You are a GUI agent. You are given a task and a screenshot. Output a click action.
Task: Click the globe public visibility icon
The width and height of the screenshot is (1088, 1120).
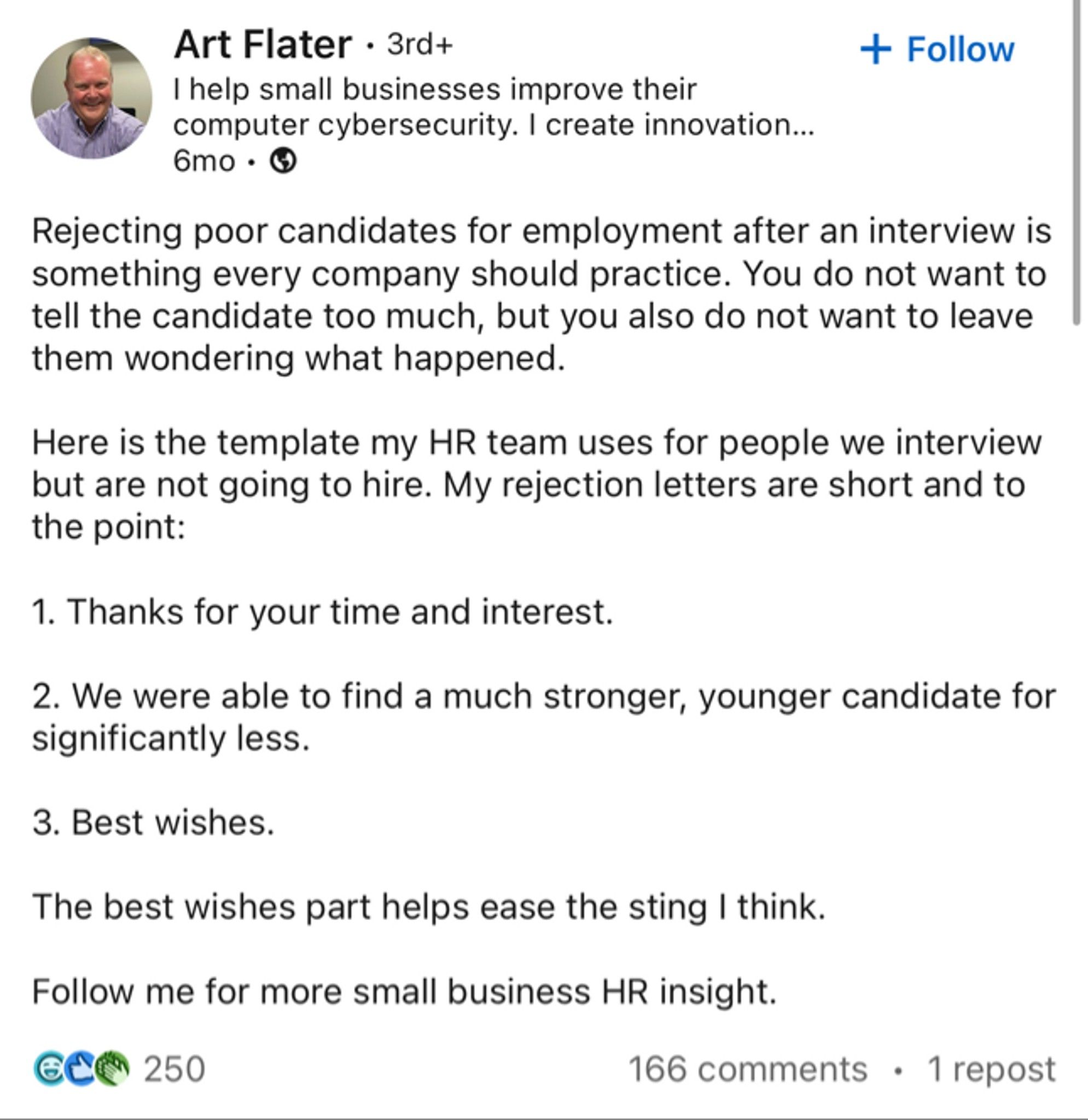pyautogui.click(x=283, y=161)
